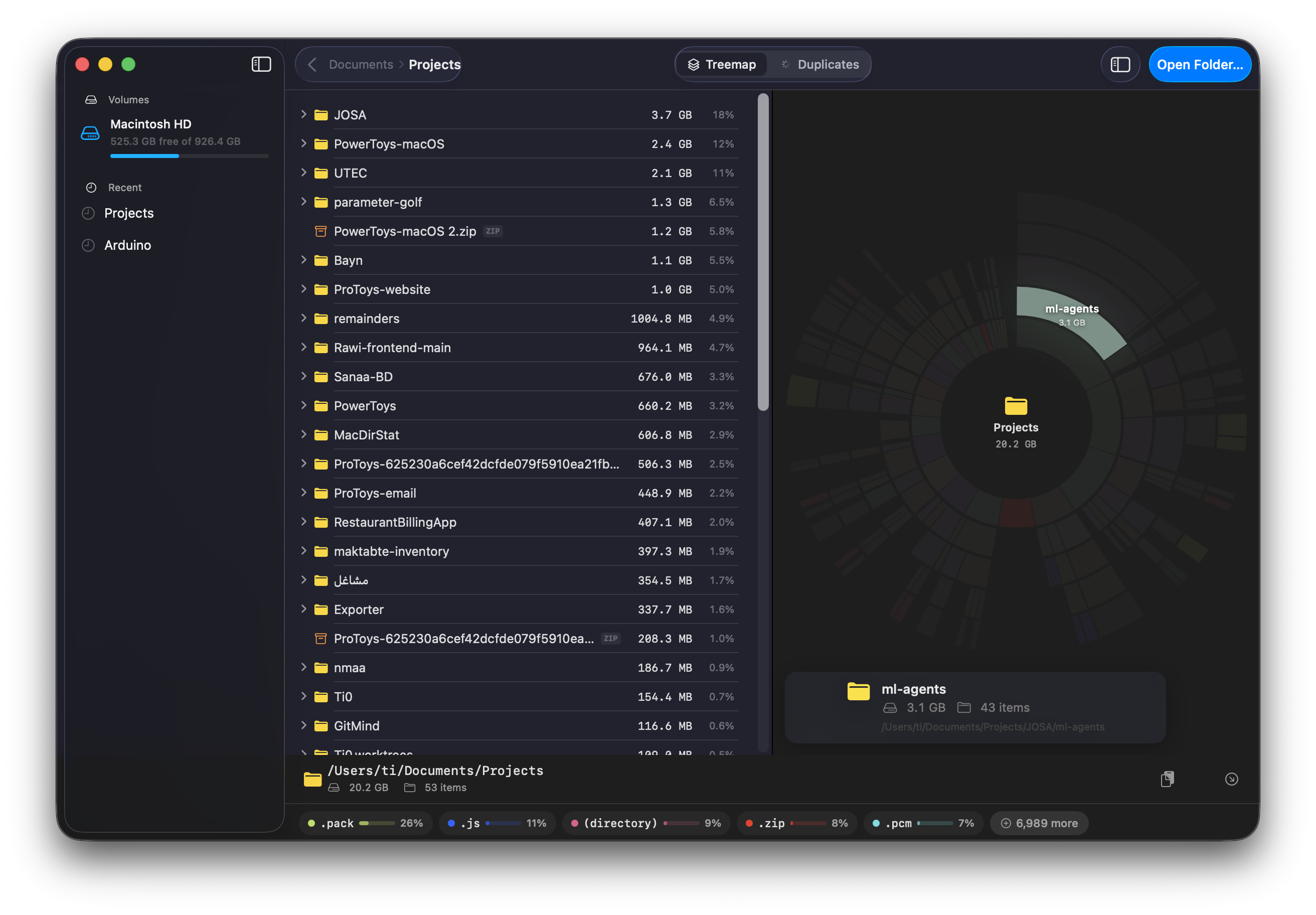Click the archive icon for ProToys-625230a6 zip
Viewport: 1316px width, 915px height.
(321, 638)
